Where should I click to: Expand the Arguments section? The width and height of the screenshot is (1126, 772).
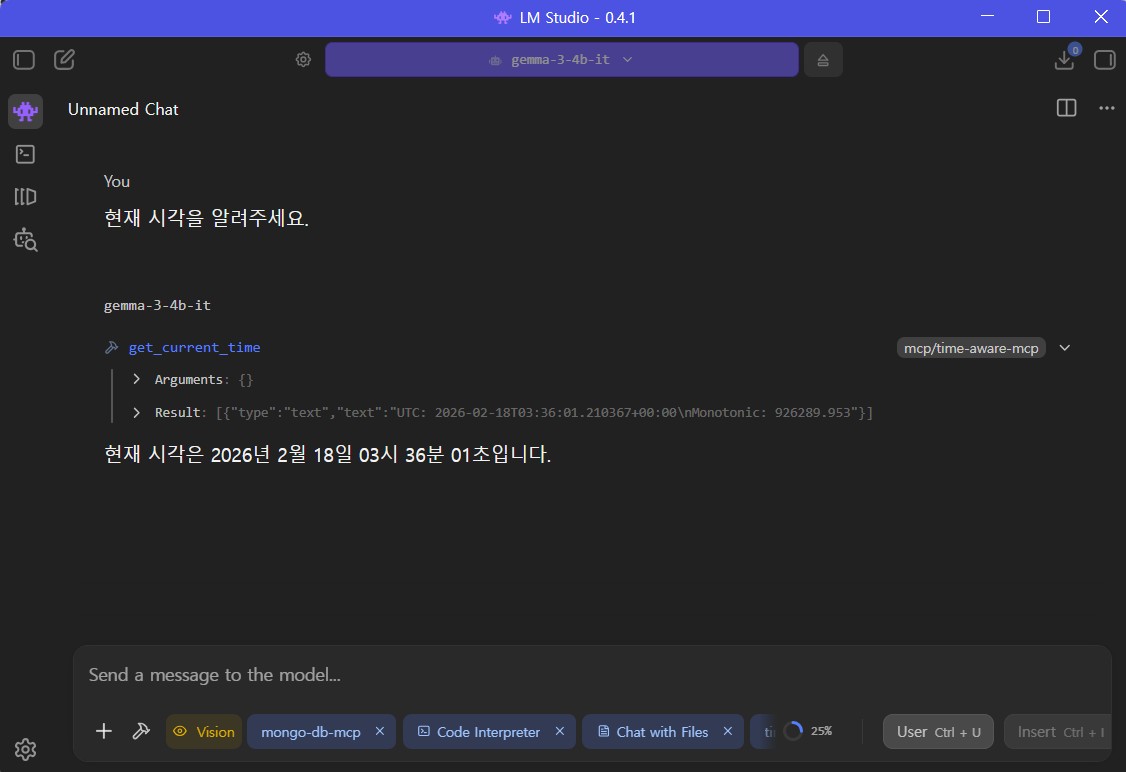tap(136, 379)
